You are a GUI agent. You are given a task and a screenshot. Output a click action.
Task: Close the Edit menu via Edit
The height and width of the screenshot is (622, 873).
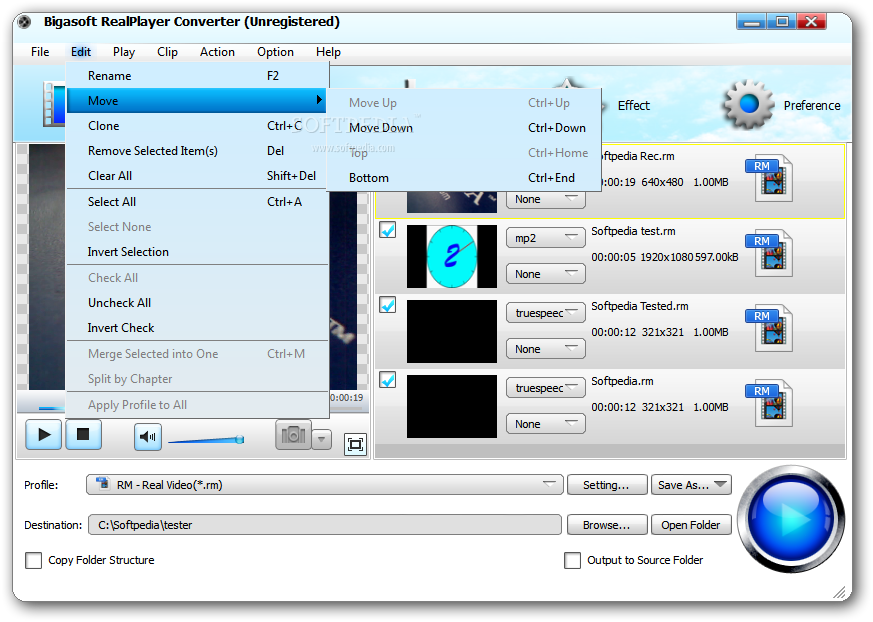coord(81,52)
